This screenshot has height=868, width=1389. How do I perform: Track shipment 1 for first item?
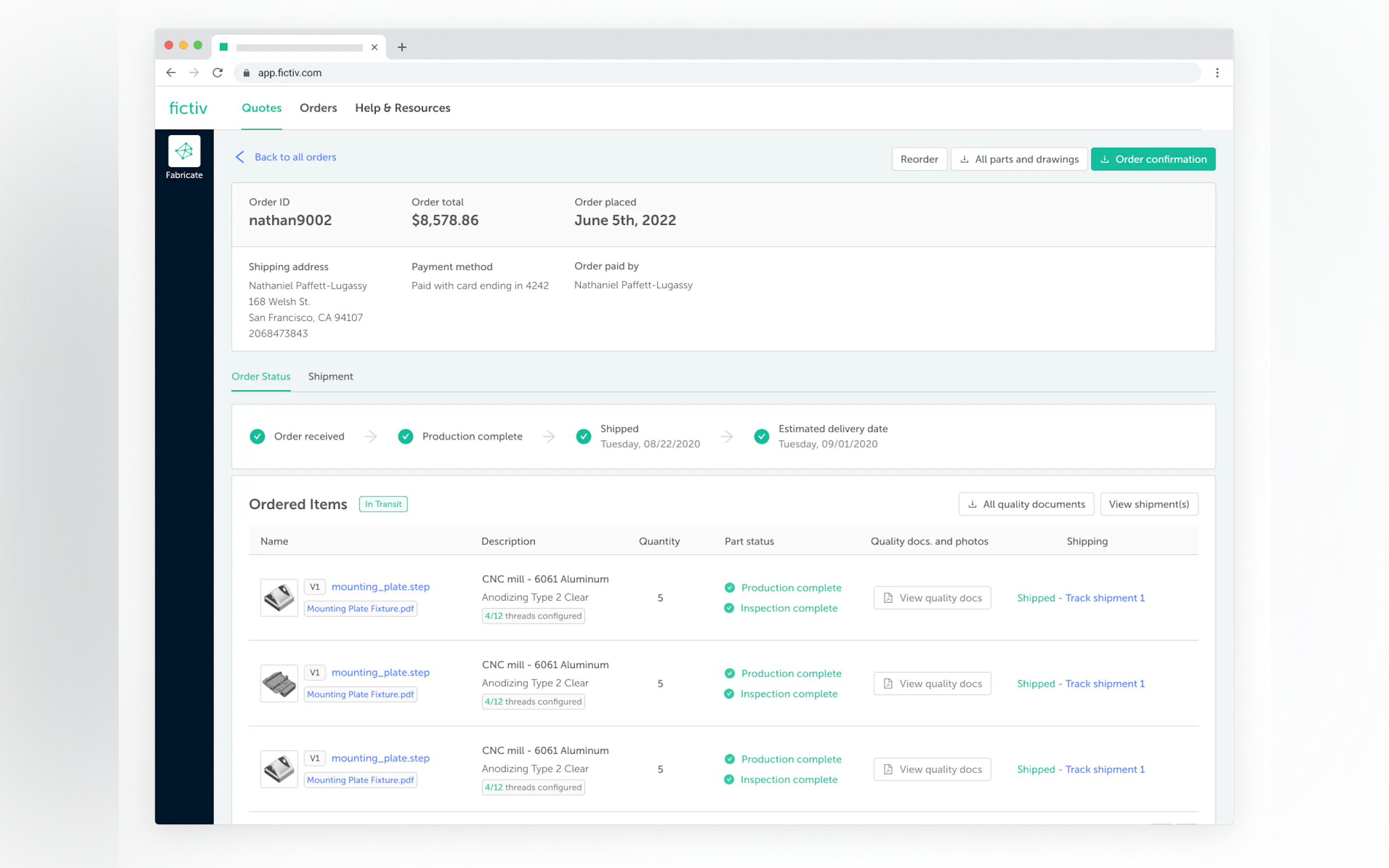tap(1104, 597)
